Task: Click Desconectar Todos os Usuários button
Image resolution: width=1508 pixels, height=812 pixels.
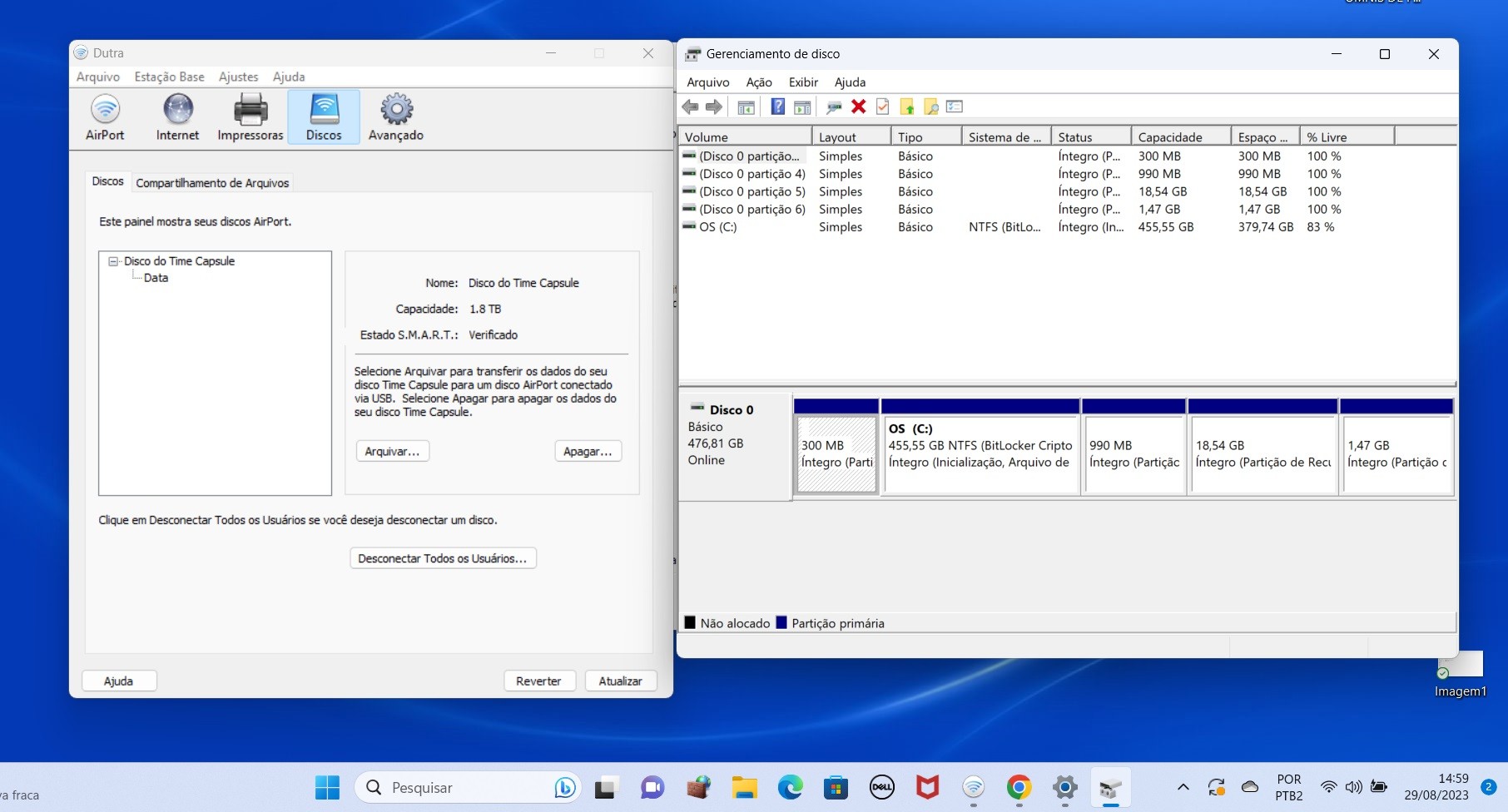Action: click(x=443, y=557)
